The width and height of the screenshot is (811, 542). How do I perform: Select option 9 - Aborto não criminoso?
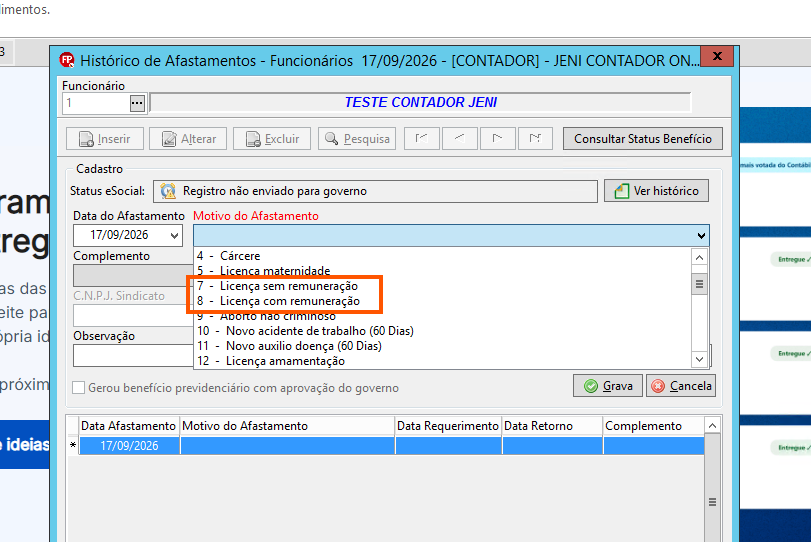(x=443, y=315)
